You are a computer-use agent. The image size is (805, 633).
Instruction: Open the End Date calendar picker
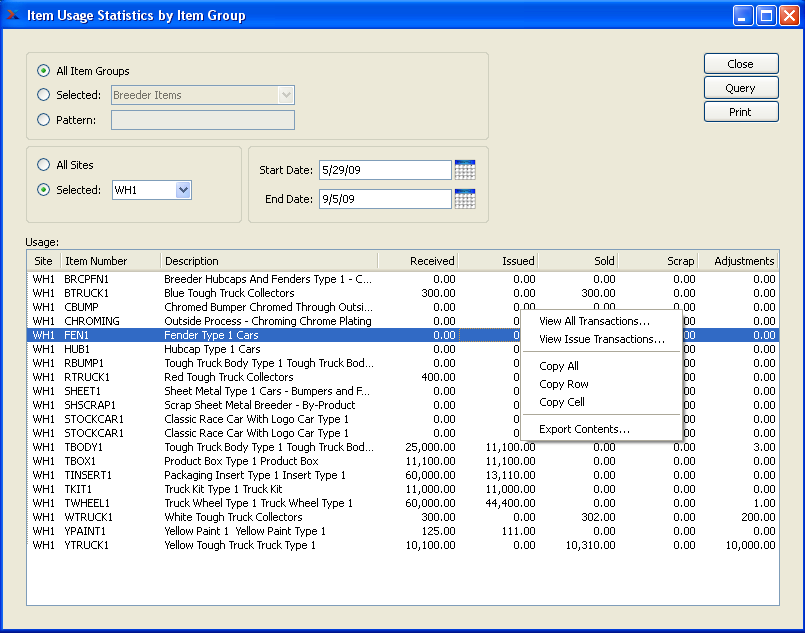point(464,199)
